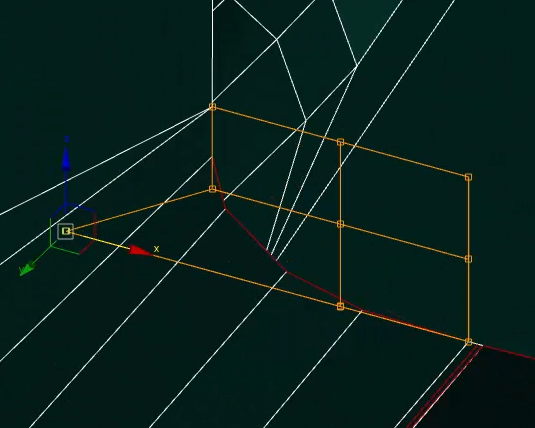Image resolution: width=535 pixels, height=428 pixels.
Task: Pick the middle-left handle of the orange cage
Action: (212, 189)
